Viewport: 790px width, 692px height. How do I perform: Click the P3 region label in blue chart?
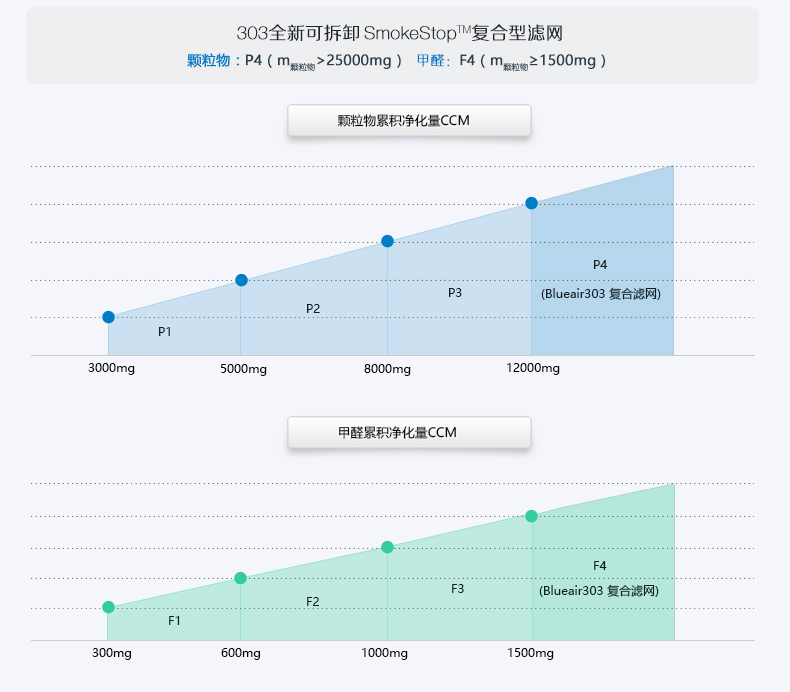point(455,293)
